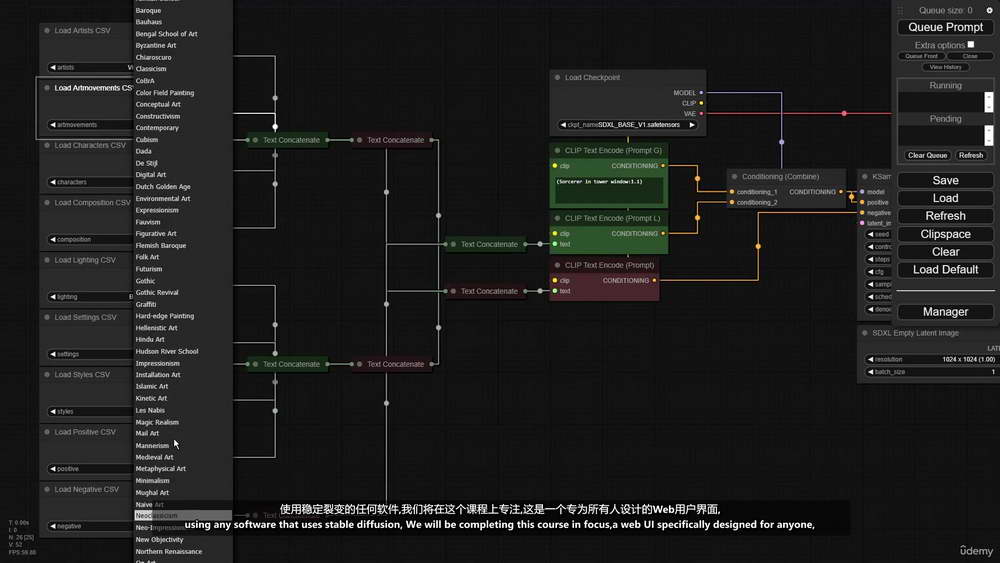Click the Load workflow button
Image resolution: width=1000 pixels, height=563 pixels.
[945, 198]
